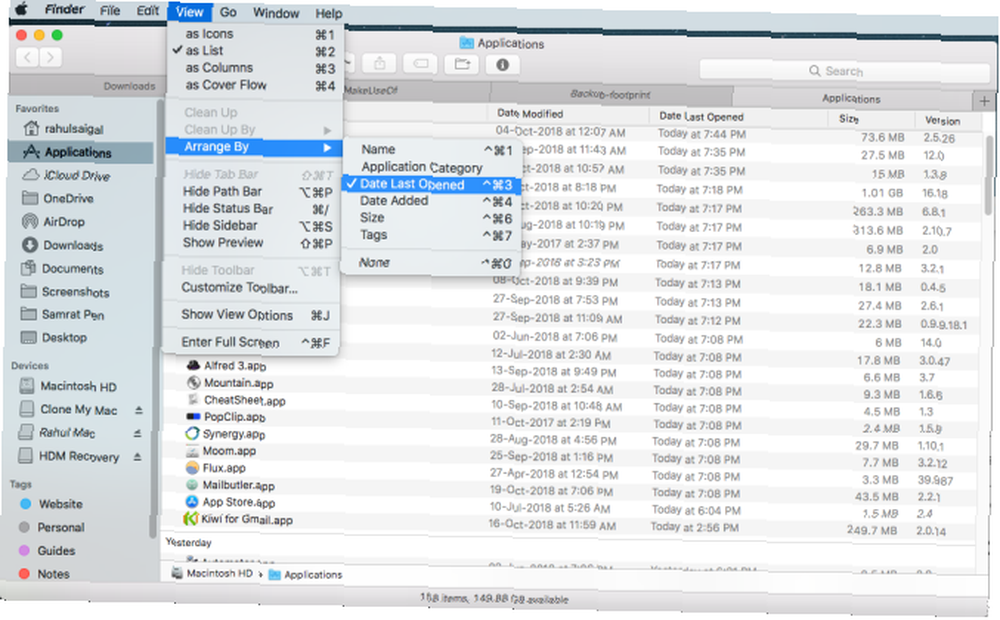Arrange by None option
Viewport: 1000px width, 620px height.
click(x=429, y=262)
